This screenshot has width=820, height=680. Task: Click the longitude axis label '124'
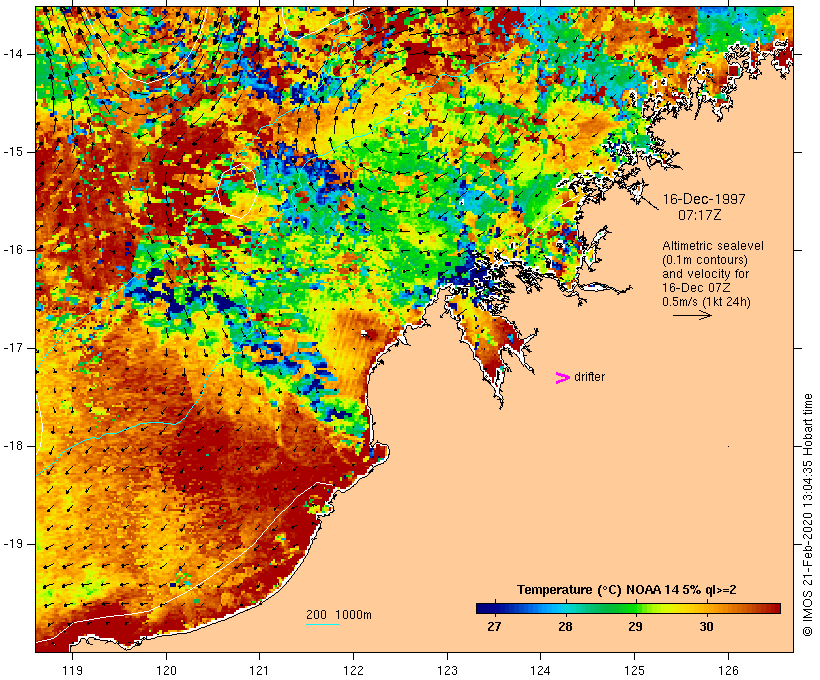pyautogui.click(x=540, y=671)
